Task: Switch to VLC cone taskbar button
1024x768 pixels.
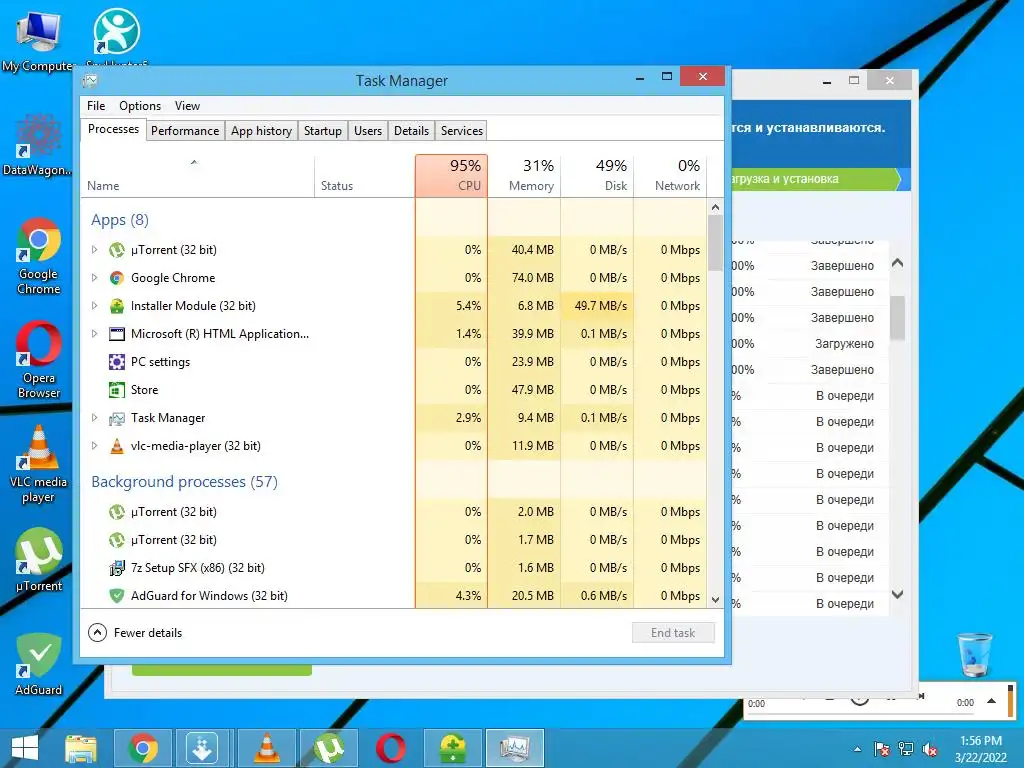Action: point(267,748)
